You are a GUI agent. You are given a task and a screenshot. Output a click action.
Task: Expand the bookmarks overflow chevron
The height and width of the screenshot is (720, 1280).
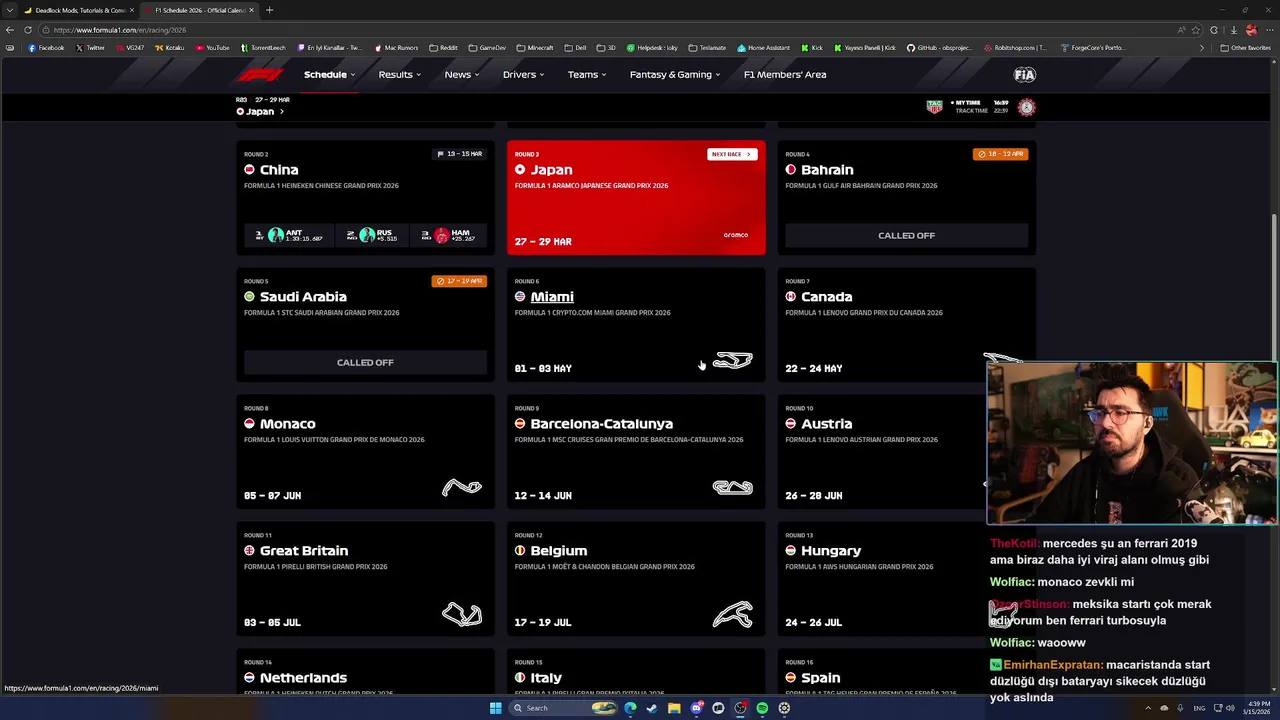(x=1202, y=47)
